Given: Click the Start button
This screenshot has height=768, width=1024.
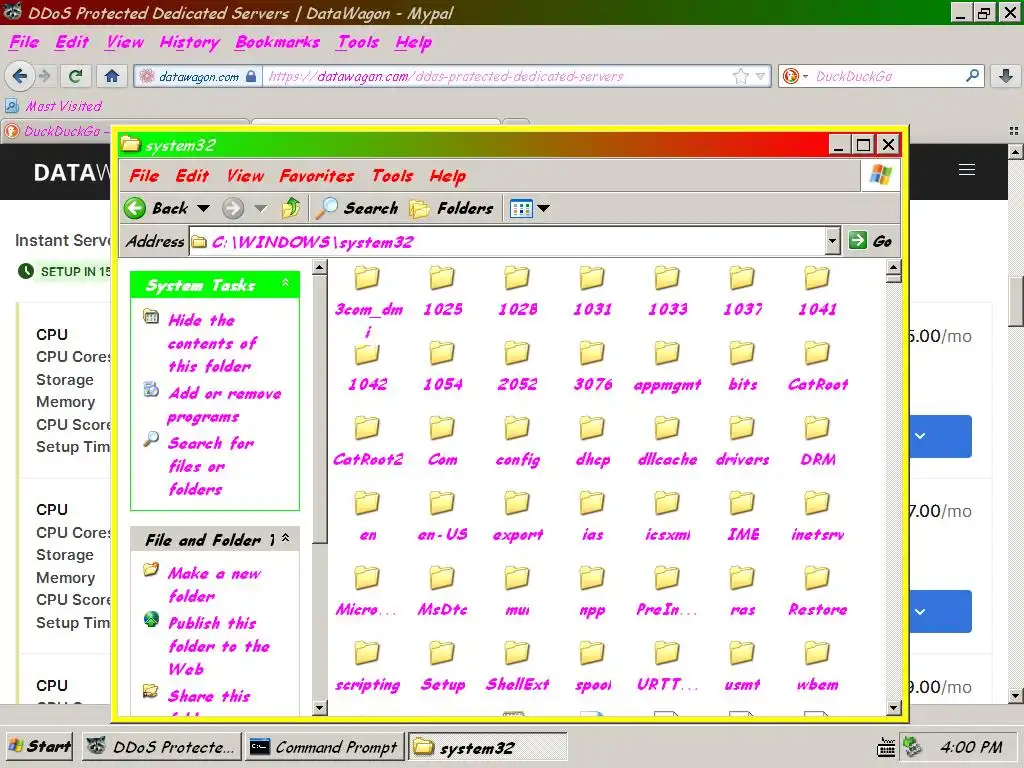Looking at the screenshot, I should pyautogui.click(x=39, y=746).
